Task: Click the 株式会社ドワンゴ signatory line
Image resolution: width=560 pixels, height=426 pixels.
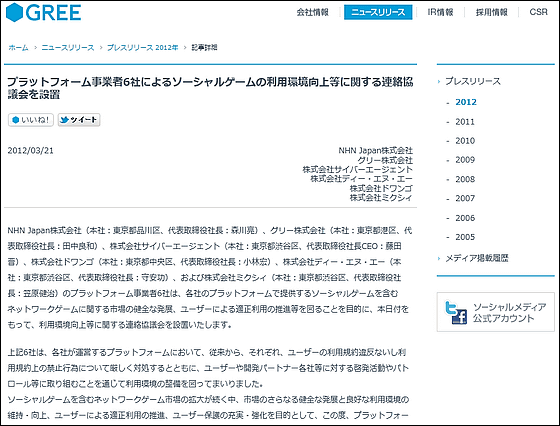Action: point(381,188)
